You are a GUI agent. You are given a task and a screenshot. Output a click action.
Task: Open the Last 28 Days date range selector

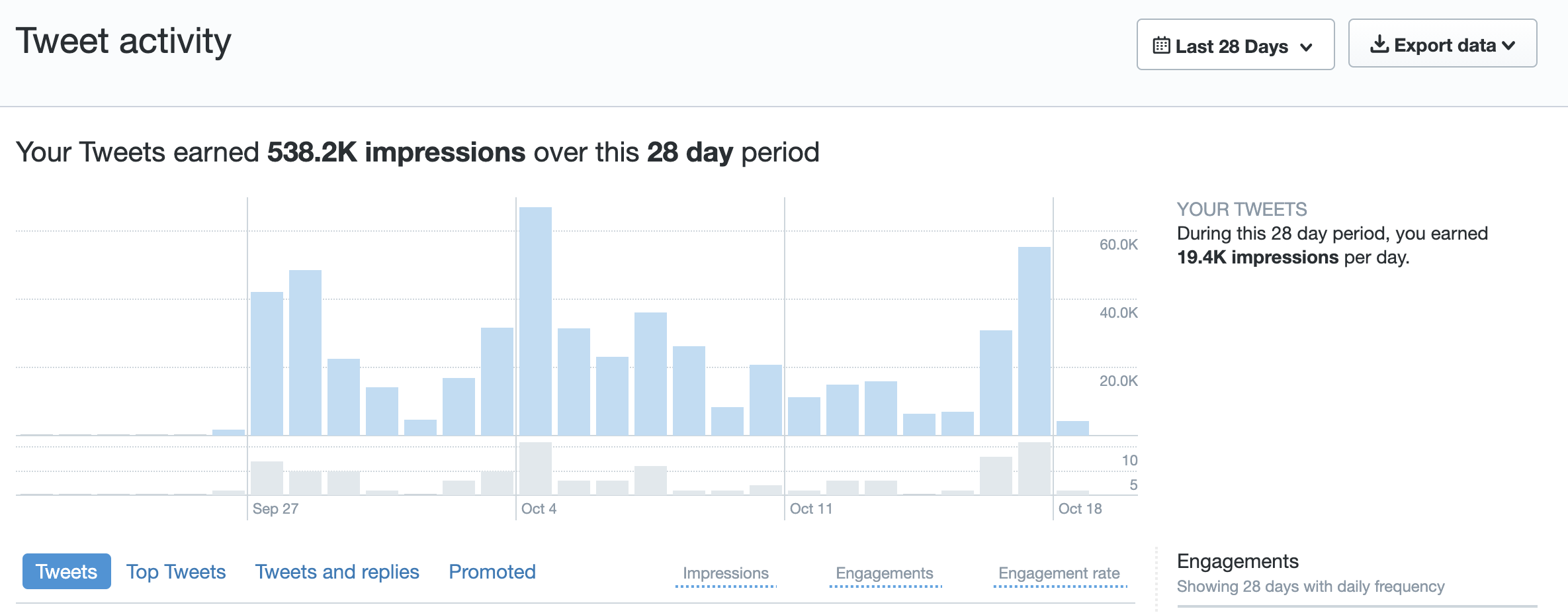[x=1235, y=44]
